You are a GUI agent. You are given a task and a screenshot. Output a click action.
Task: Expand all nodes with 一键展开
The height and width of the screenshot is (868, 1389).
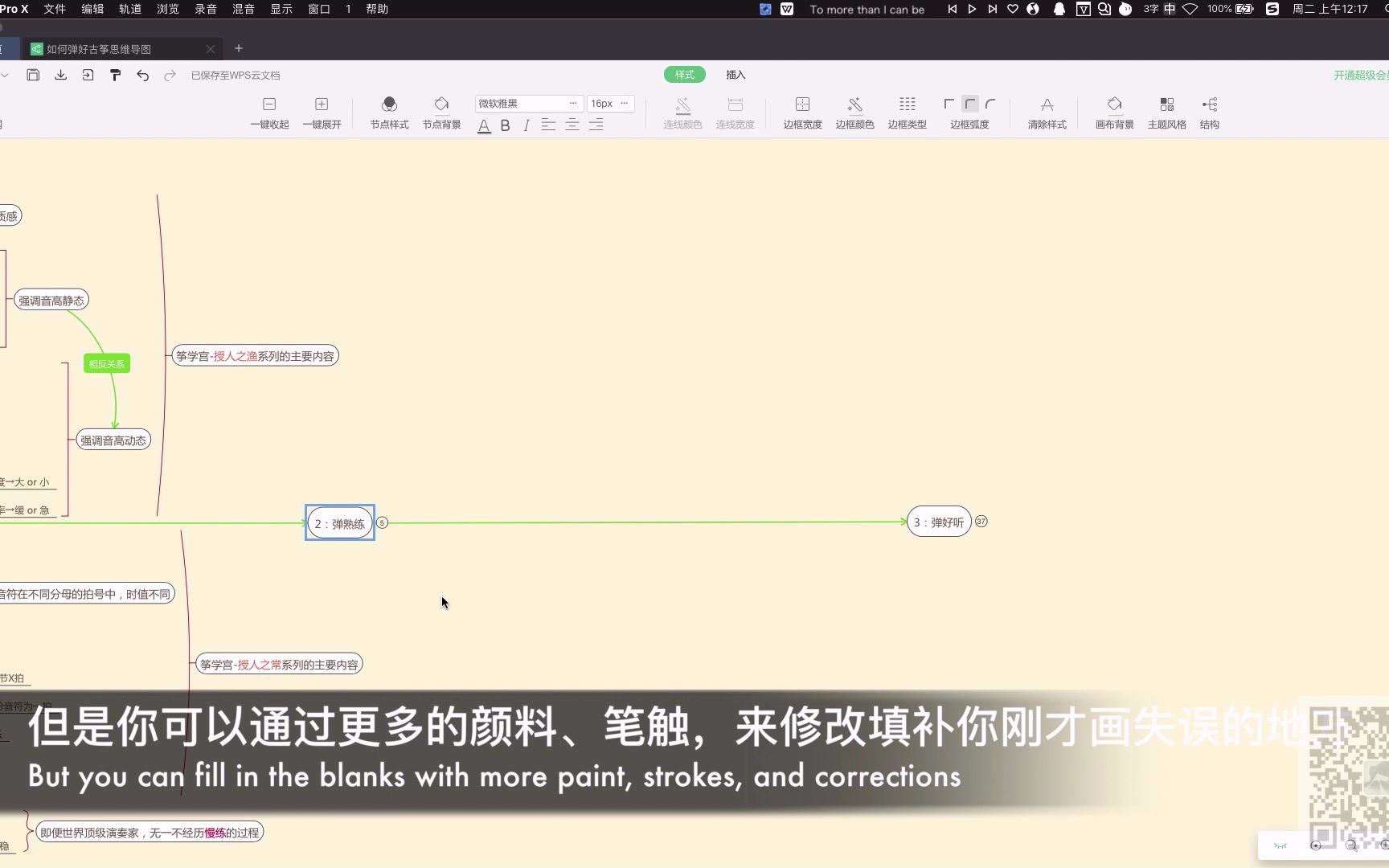point(322,113)
